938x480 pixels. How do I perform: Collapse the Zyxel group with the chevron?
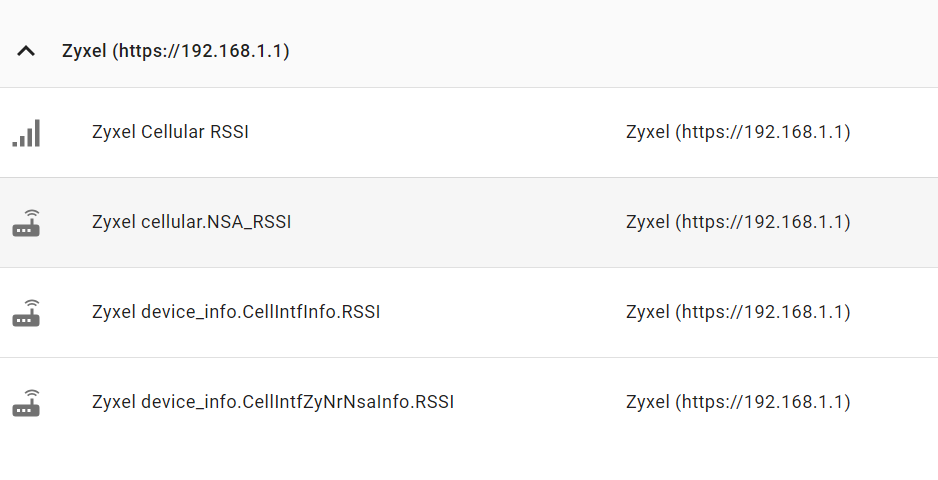[x=26, y=51]
